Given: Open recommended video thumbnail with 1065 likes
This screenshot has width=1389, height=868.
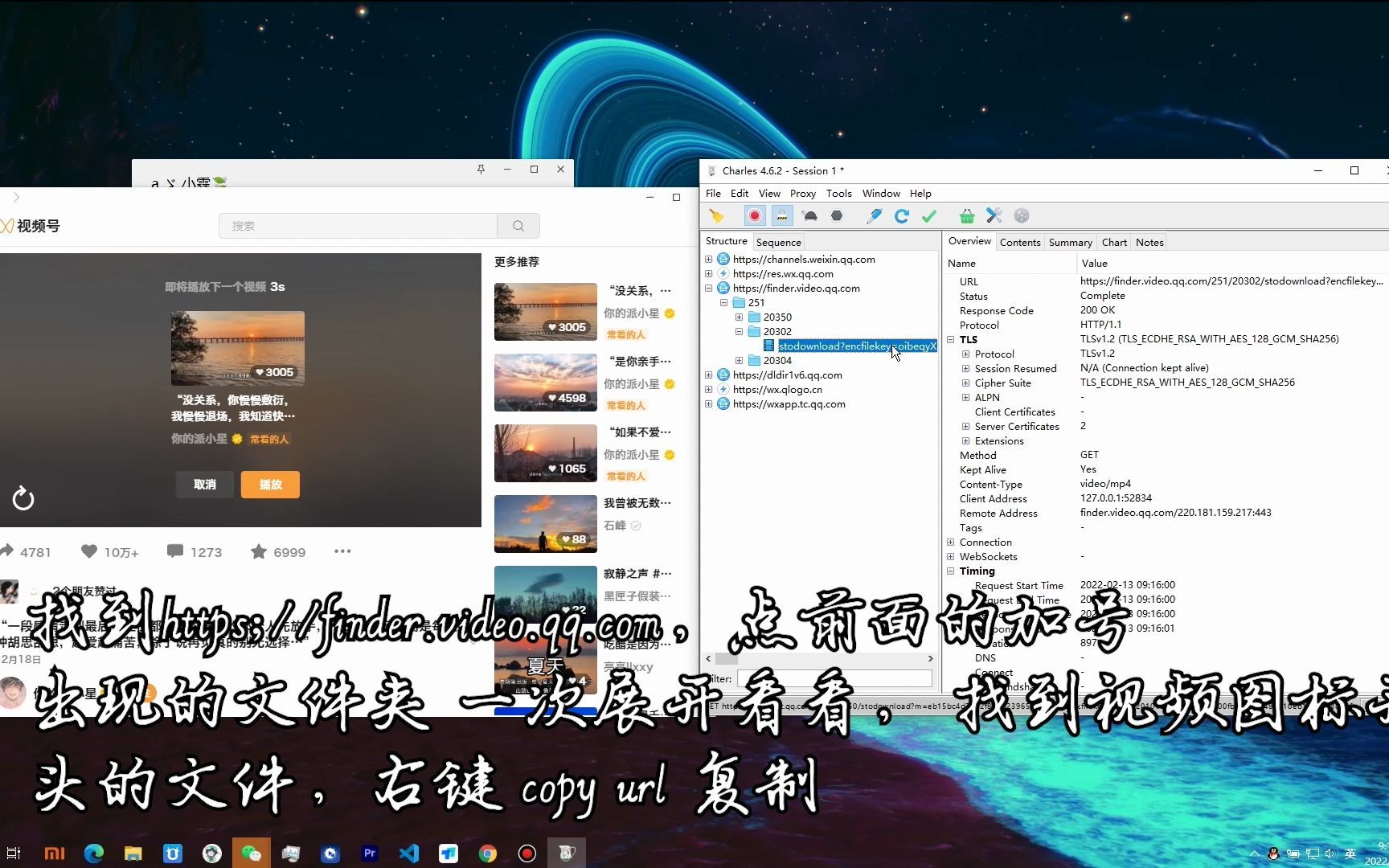Looking at the screenshot, I should click(546, 453).
